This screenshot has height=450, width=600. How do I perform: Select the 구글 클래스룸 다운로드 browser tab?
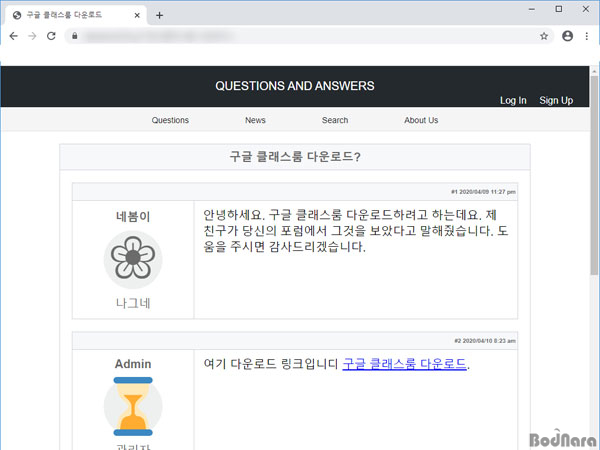tap(76, 15)
